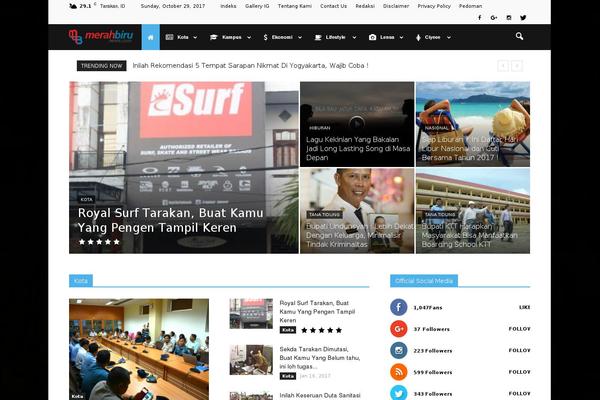Click the five-star rating under Royal Surf headline

pos(99,242)
